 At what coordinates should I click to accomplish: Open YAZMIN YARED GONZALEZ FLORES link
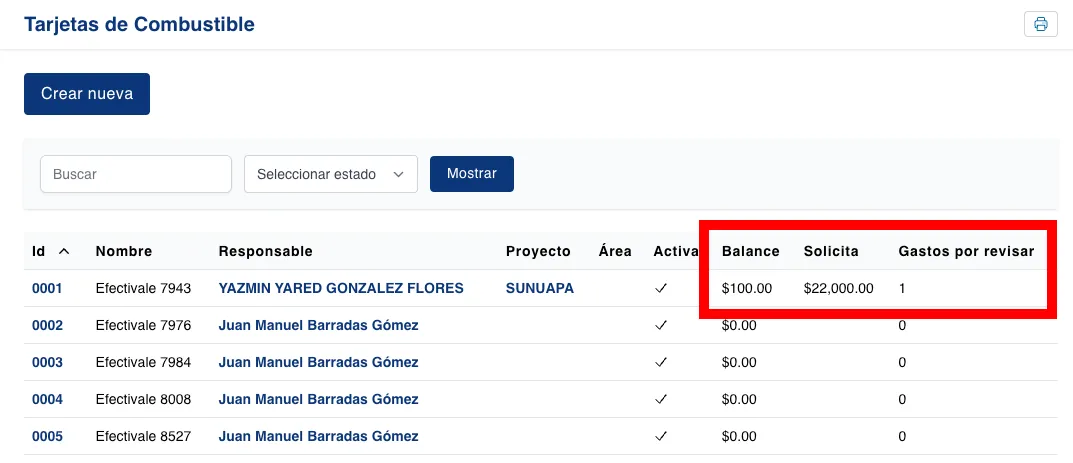point(341,288)
